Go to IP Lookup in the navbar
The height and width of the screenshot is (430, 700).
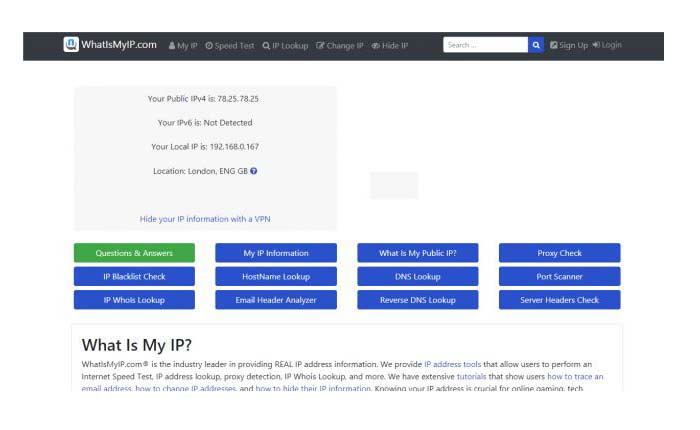285,46
